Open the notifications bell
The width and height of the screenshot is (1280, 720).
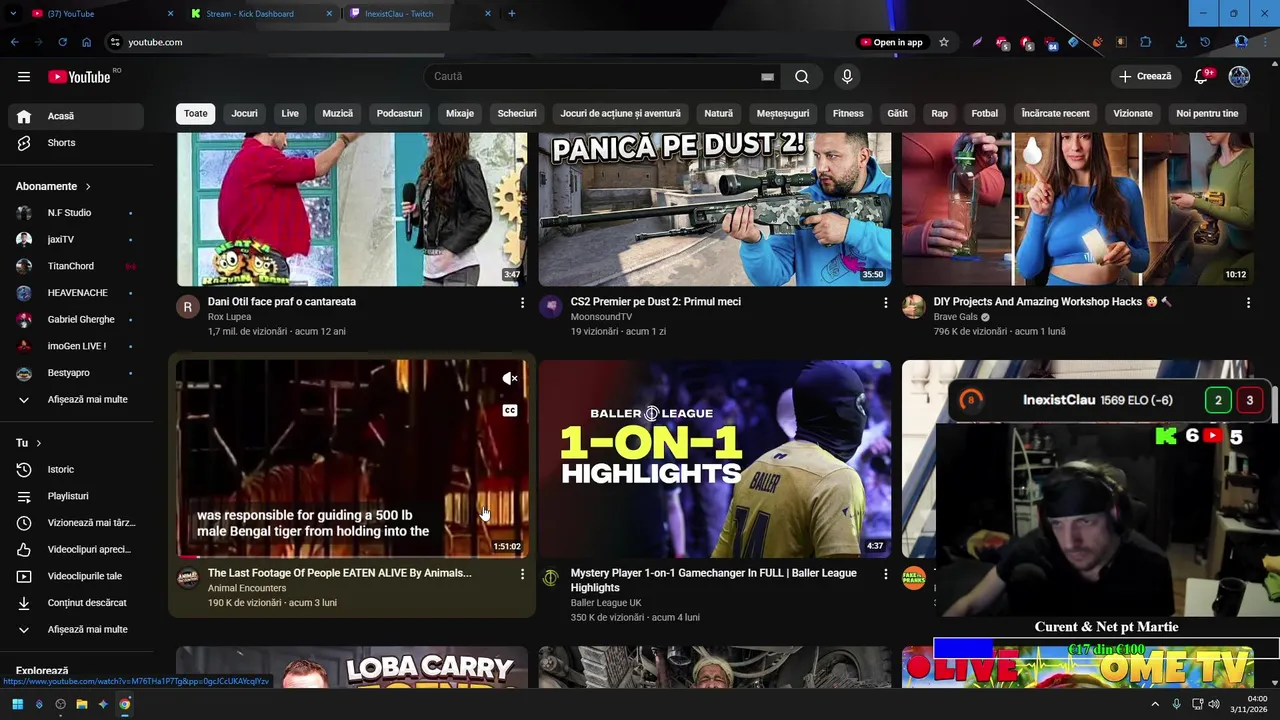[1202, 77]
